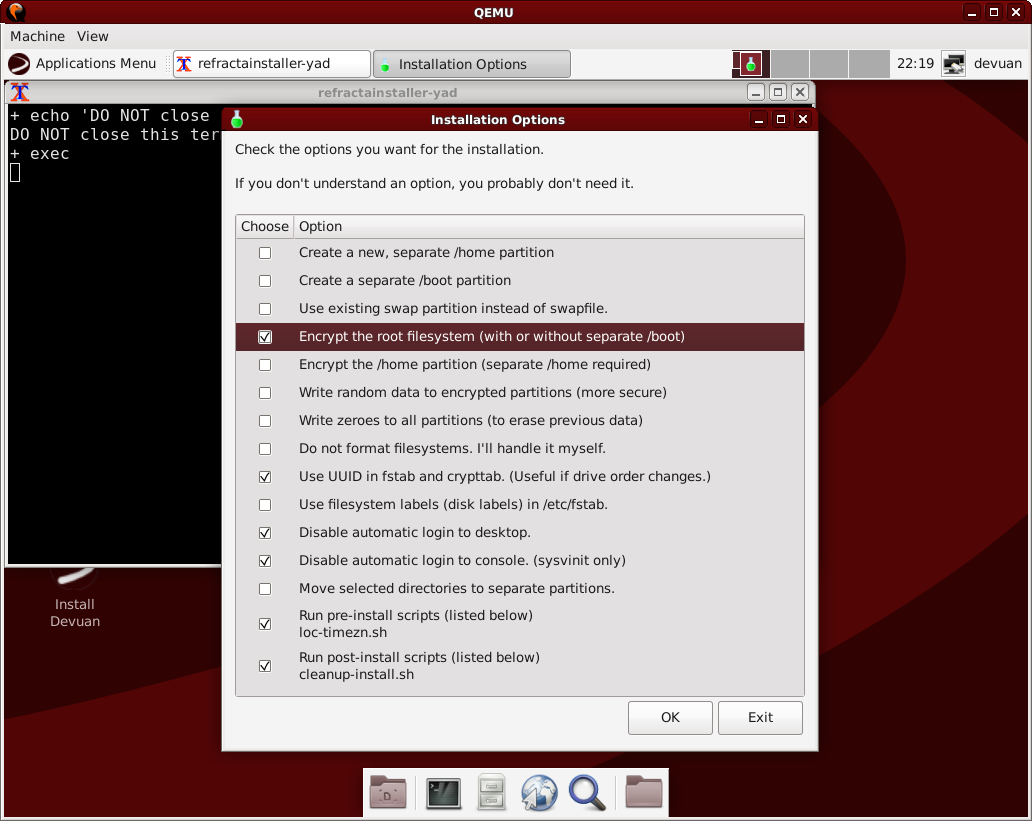Screen dimensions: 1032x821
Task: Click the Exit button
Action: (x=760, y=718)
